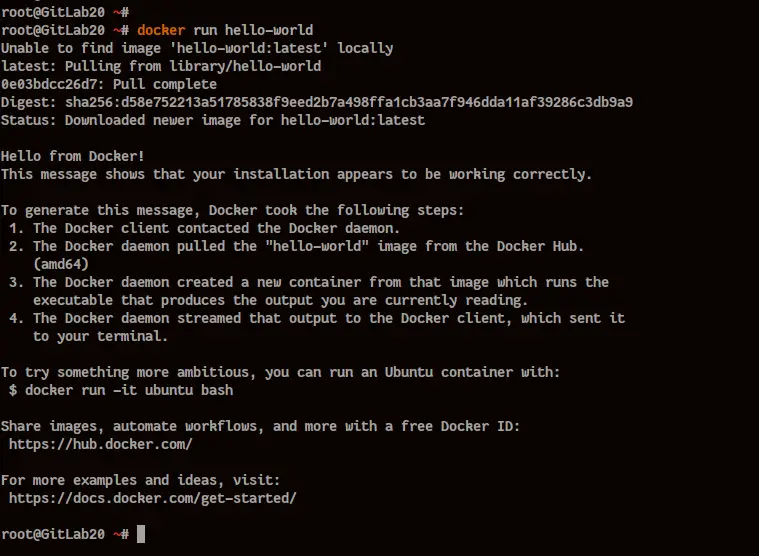Click the 'hello-world' argument in the command

(x=269, y=30)
